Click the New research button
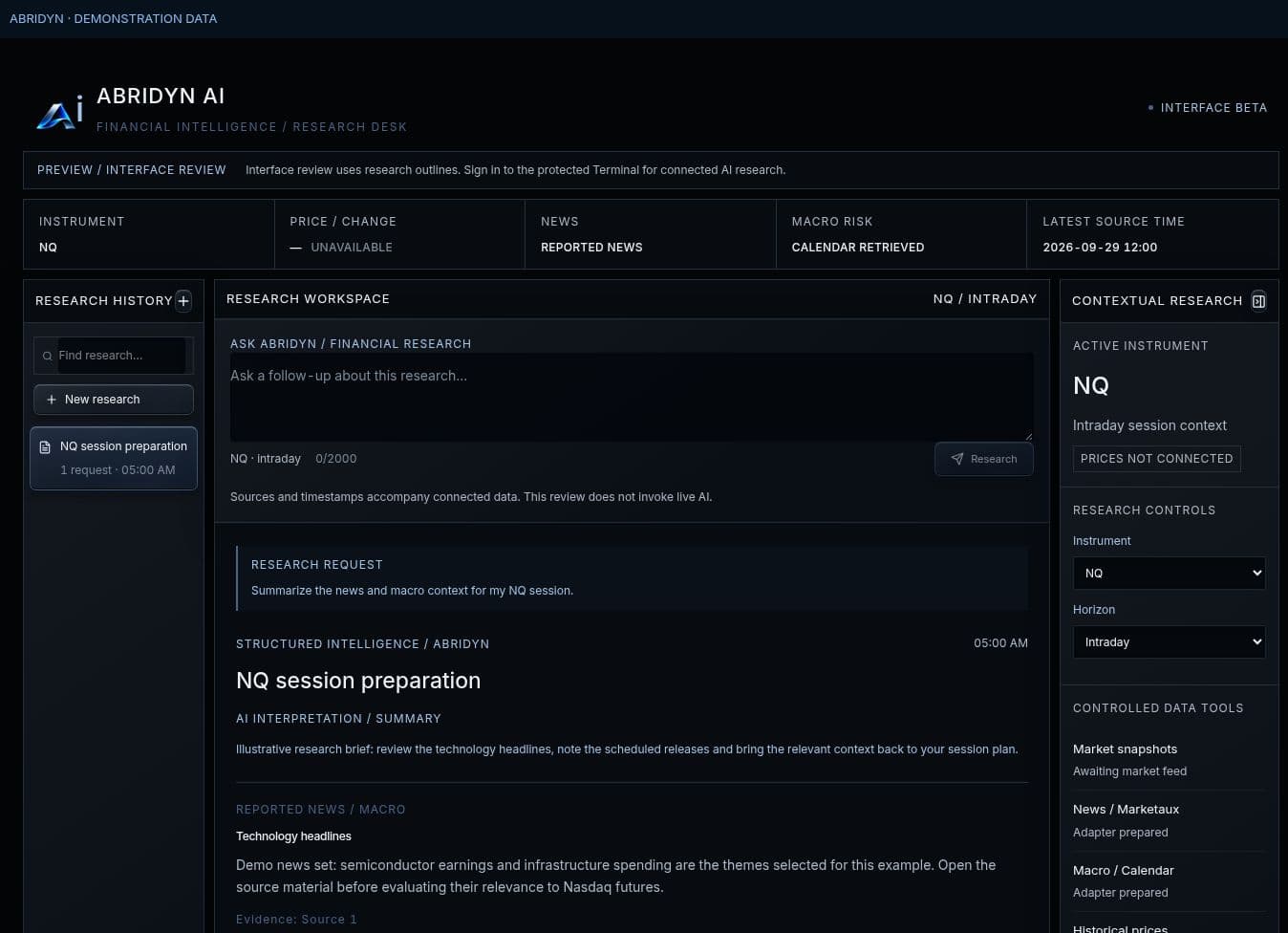1288x933 pixels. 114,400
